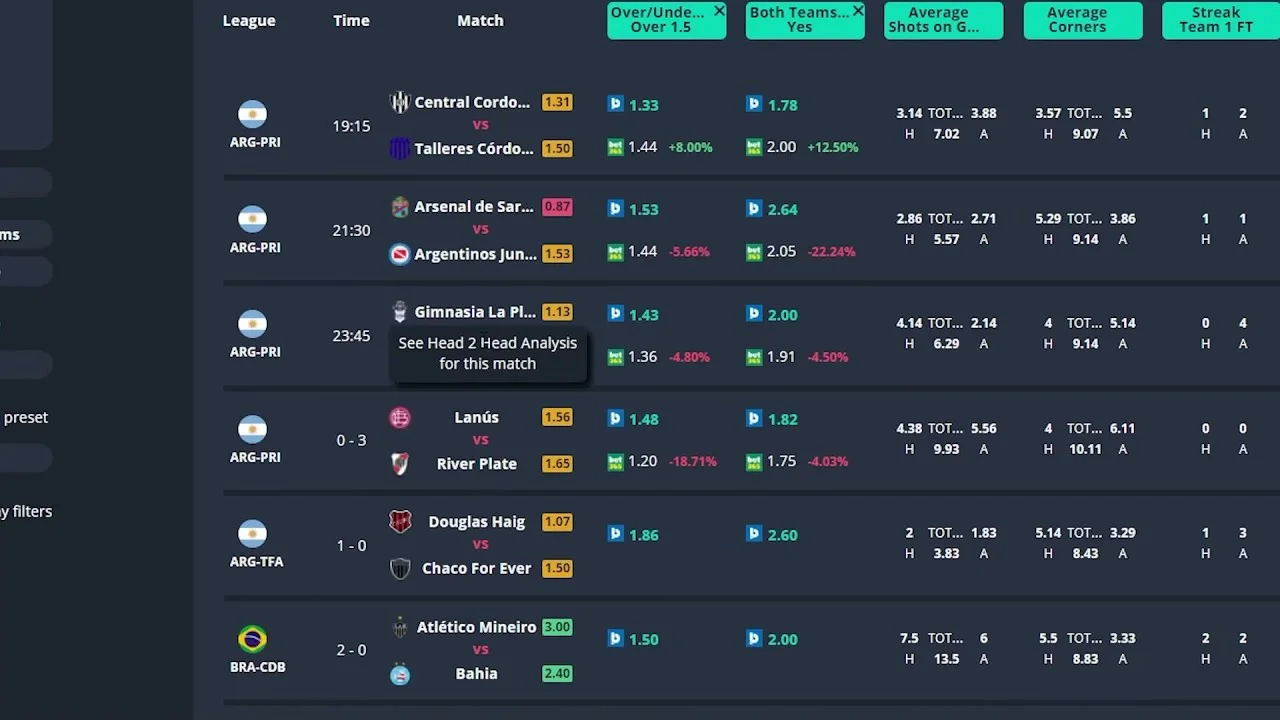
Task: Click the Arsenal de Sarandí crest icon
Action: point(400,207)
